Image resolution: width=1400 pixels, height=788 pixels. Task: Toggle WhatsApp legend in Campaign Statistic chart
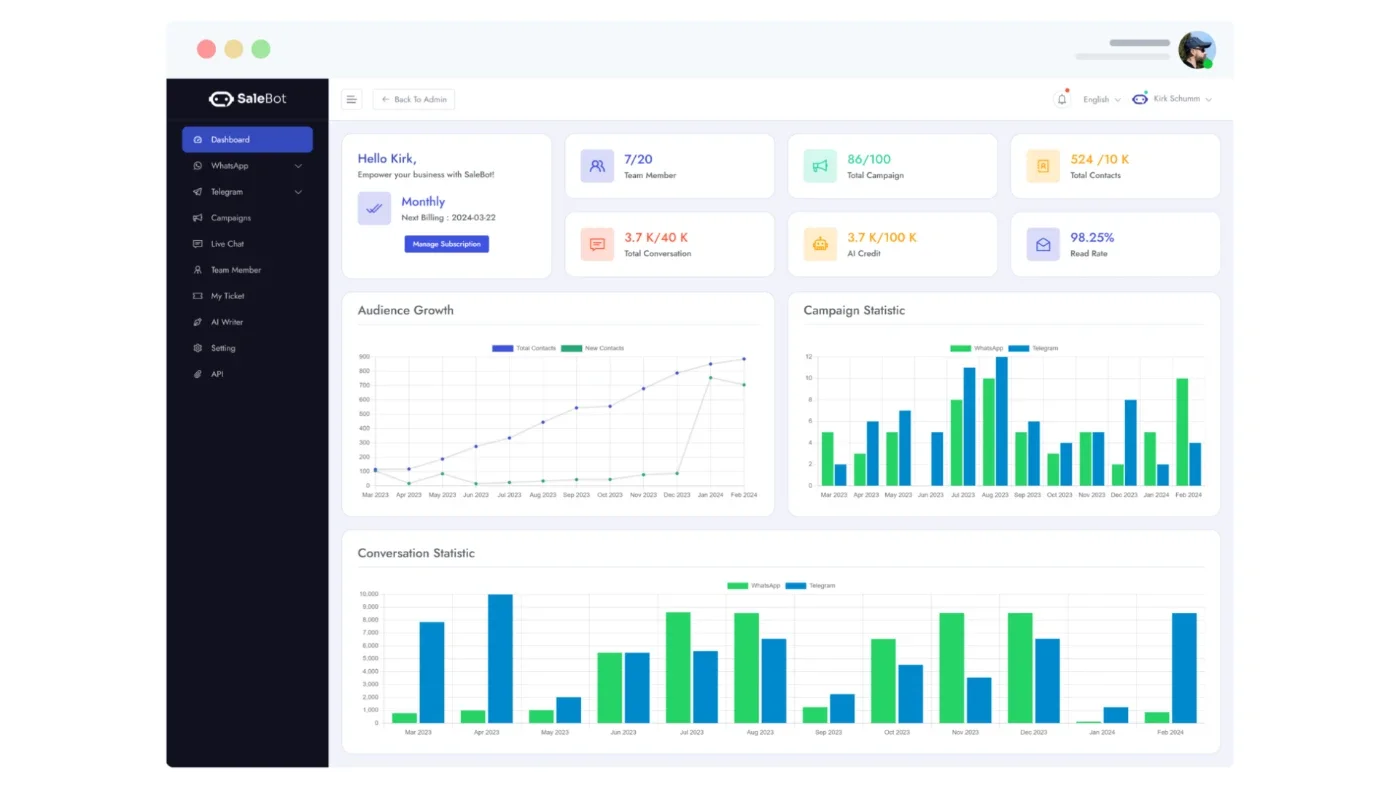click(976, 348)
